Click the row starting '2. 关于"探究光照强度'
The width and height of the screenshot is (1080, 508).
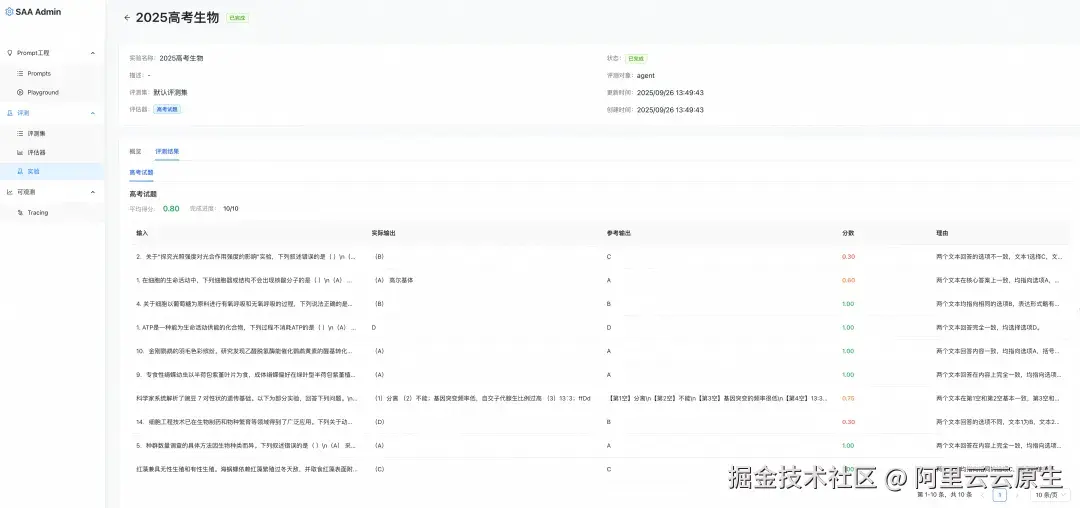(x=599, y=257)
